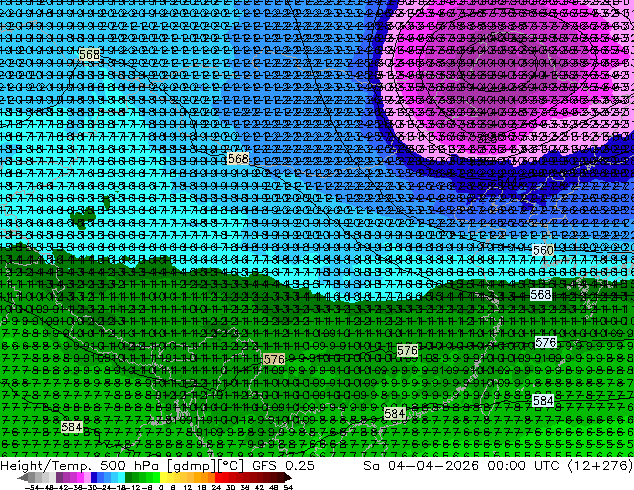Click the 560 height contour label

tap(543, 250)
